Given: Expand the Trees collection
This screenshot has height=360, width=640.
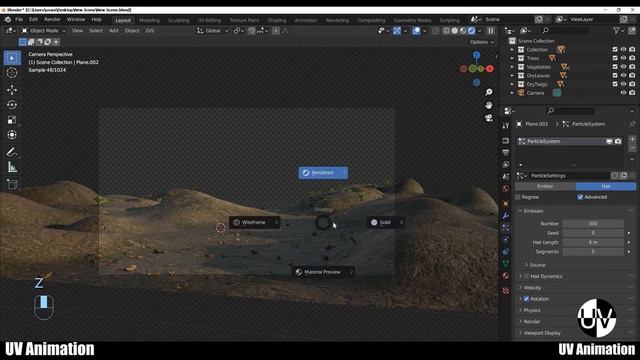Looking at the screenshot, I should tap(512, 58).
